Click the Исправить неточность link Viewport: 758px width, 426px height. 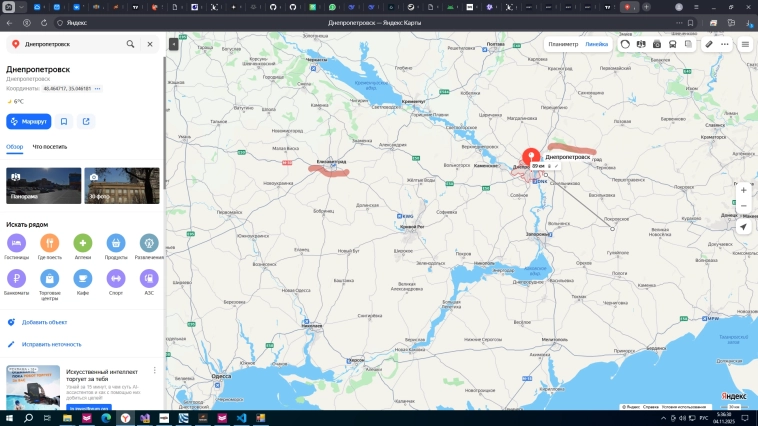point(52,344)
